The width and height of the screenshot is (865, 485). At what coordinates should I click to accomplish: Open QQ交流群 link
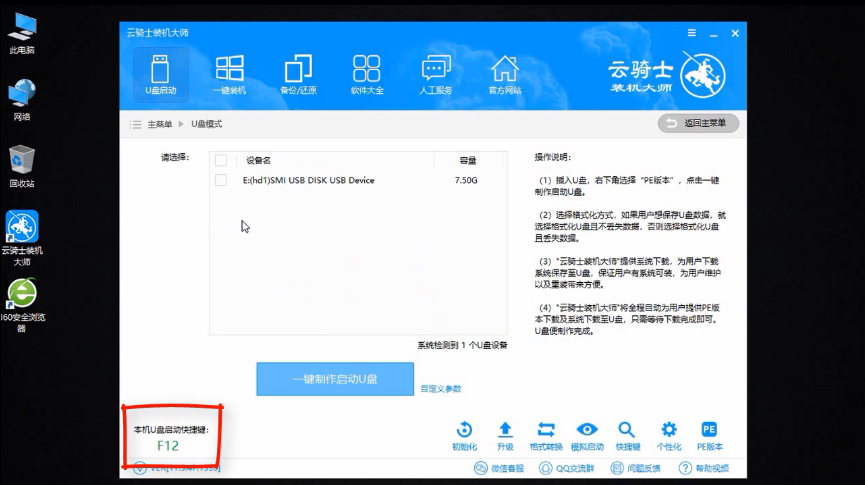coord(567,468)
